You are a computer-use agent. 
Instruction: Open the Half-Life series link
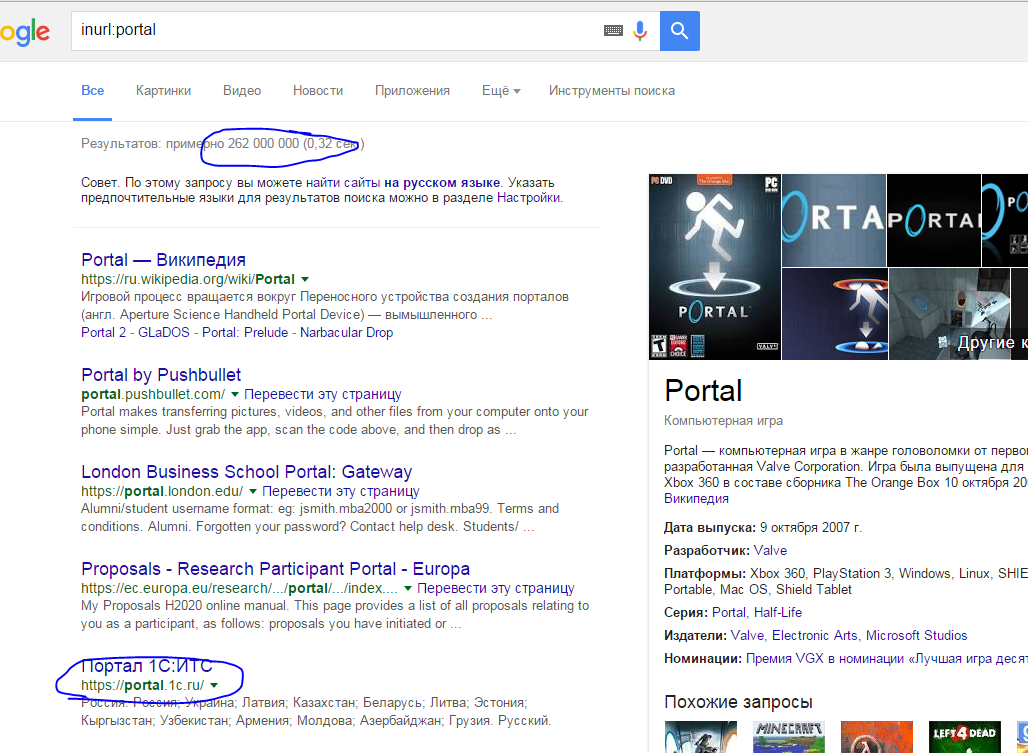point(778,612)
